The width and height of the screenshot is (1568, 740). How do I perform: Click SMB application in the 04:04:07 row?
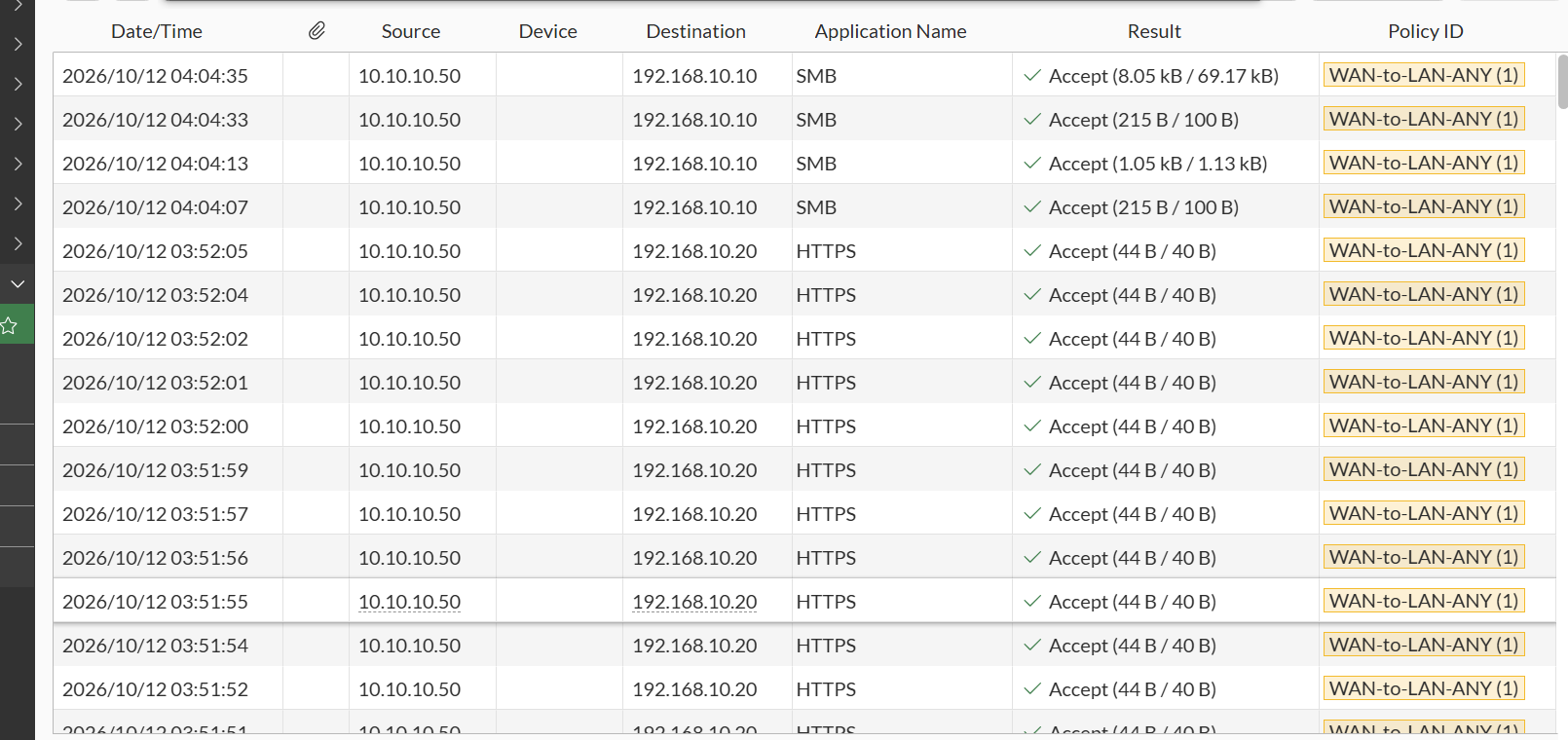816,207
